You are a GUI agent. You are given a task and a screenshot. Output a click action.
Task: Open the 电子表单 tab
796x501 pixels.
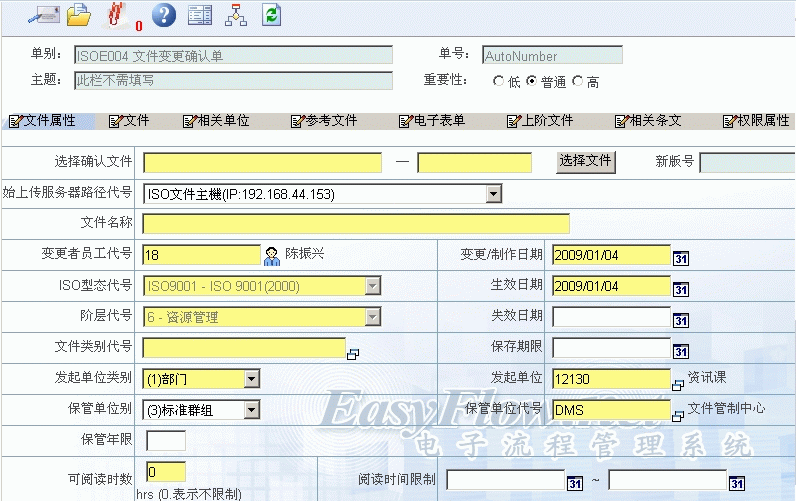click(432, 121)
